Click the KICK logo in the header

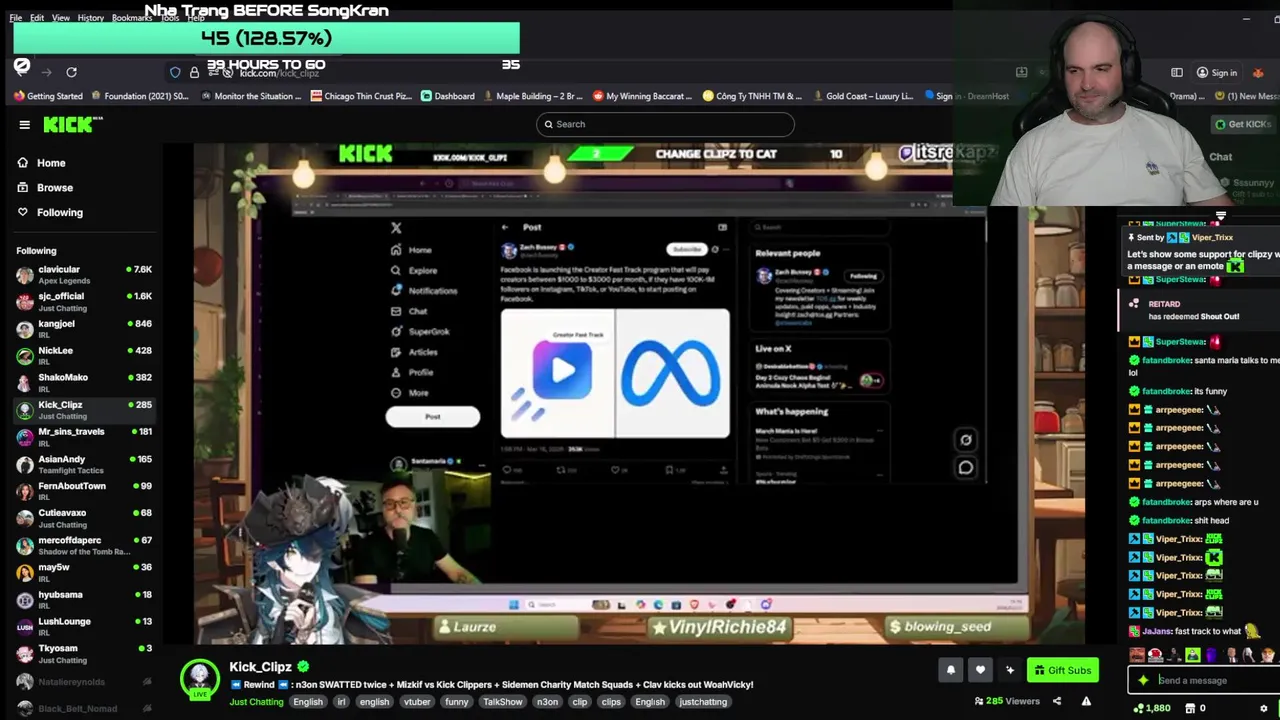pos(73,124)
